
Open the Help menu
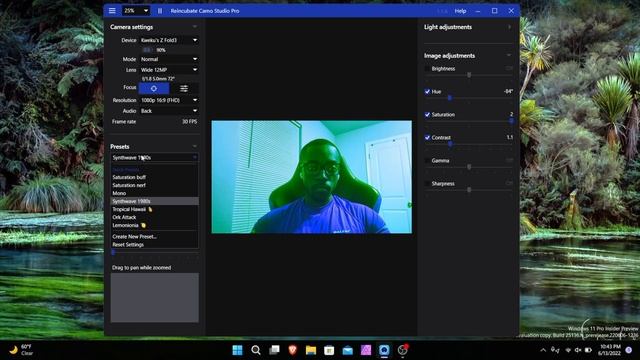(460, 11)
